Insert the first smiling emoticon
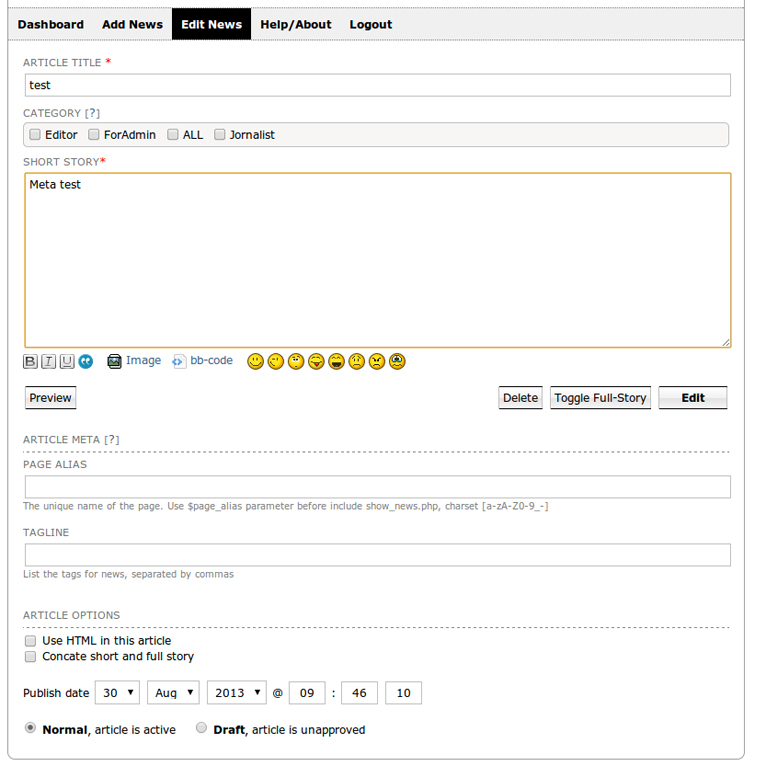The image size is (760, 767). coord(255,362)
